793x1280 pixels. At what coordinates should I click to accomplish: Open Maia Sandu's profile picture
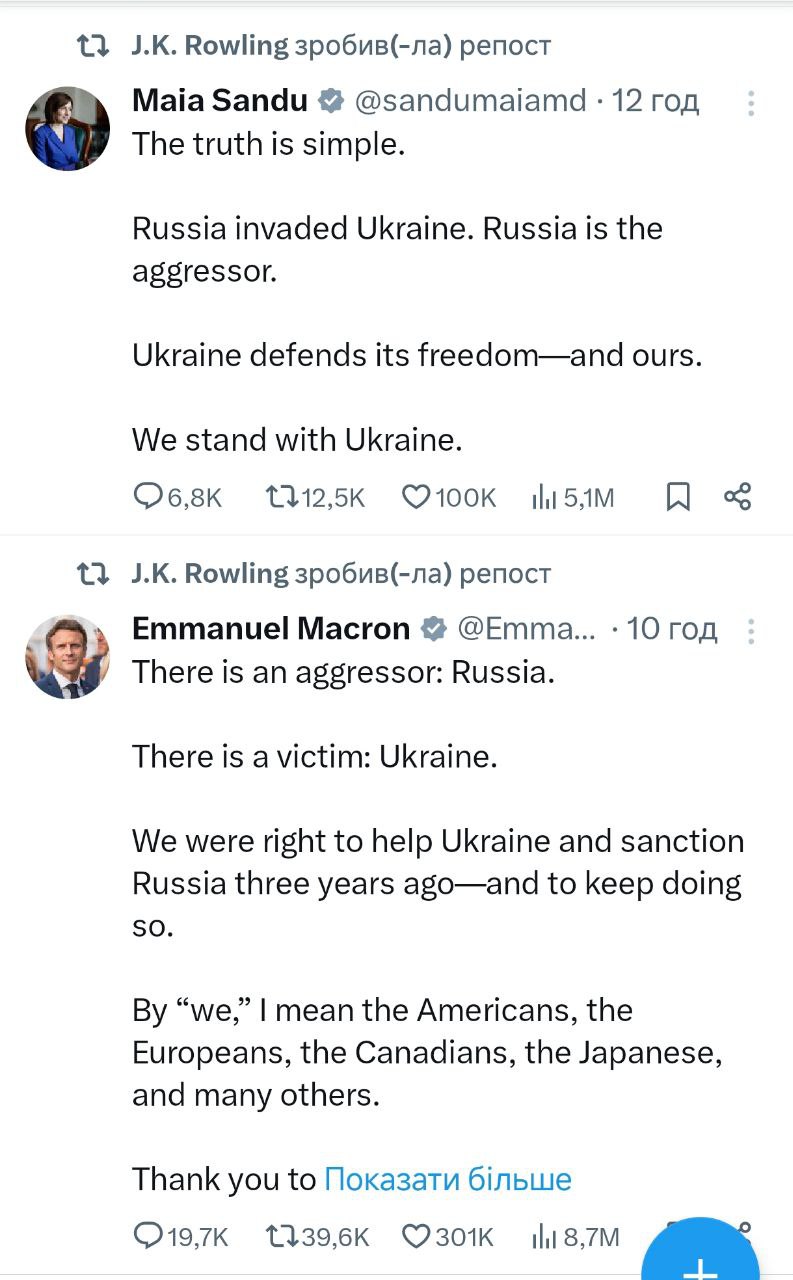click(x=67, y=128)
